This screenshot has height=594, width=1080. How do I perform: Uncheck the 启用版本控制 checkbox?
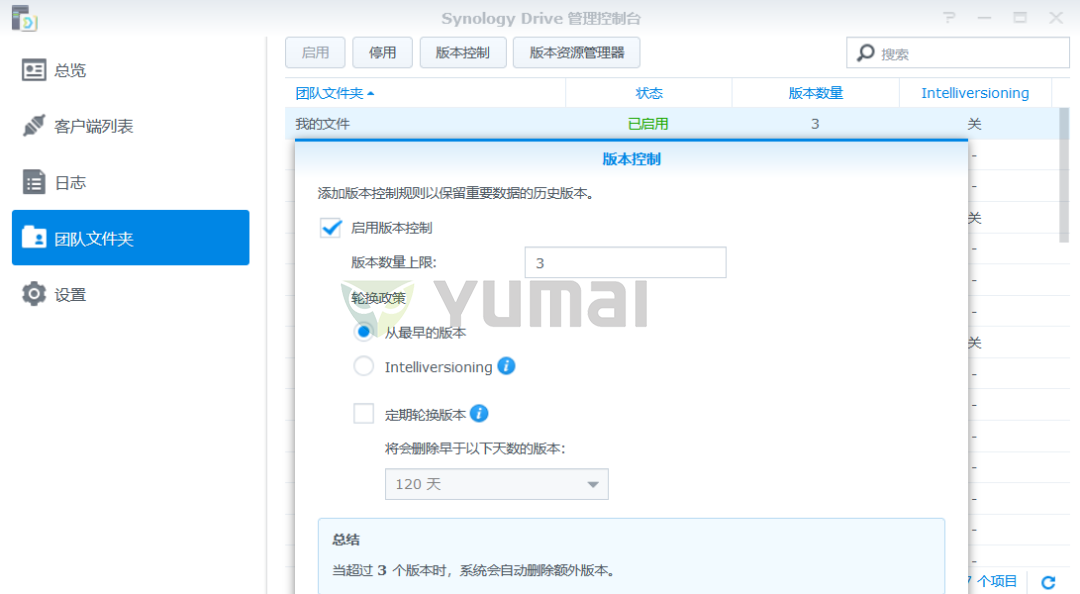point(331,227)
